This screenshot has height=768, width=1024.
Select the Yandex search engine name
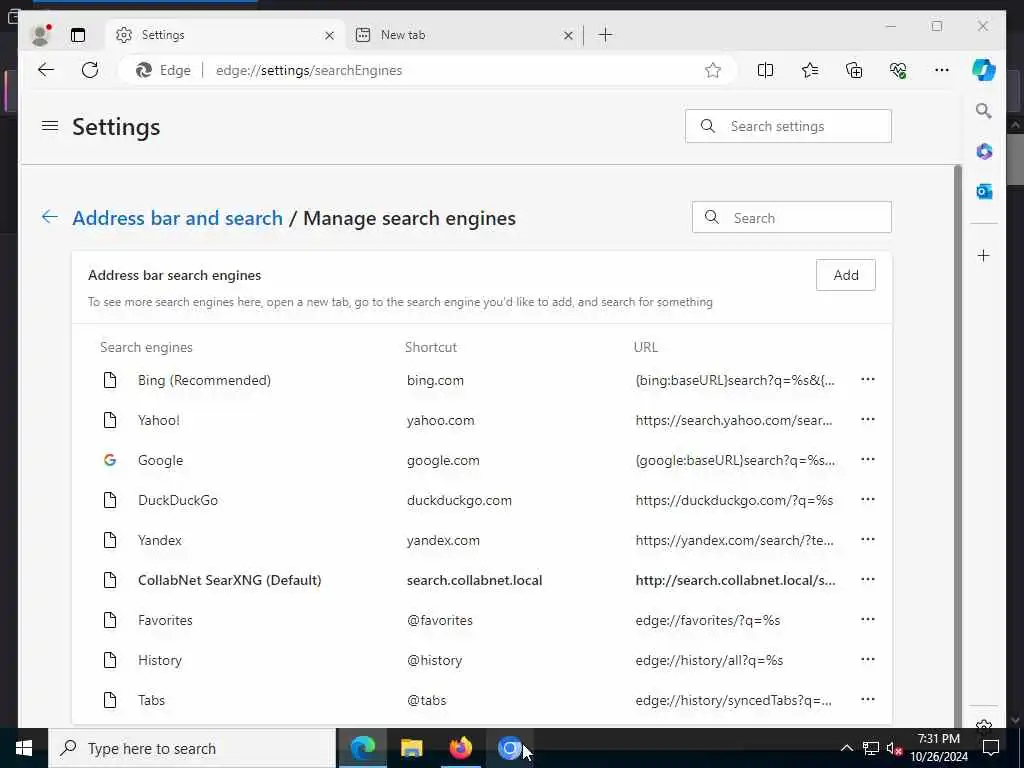click(x=159, y=540)
